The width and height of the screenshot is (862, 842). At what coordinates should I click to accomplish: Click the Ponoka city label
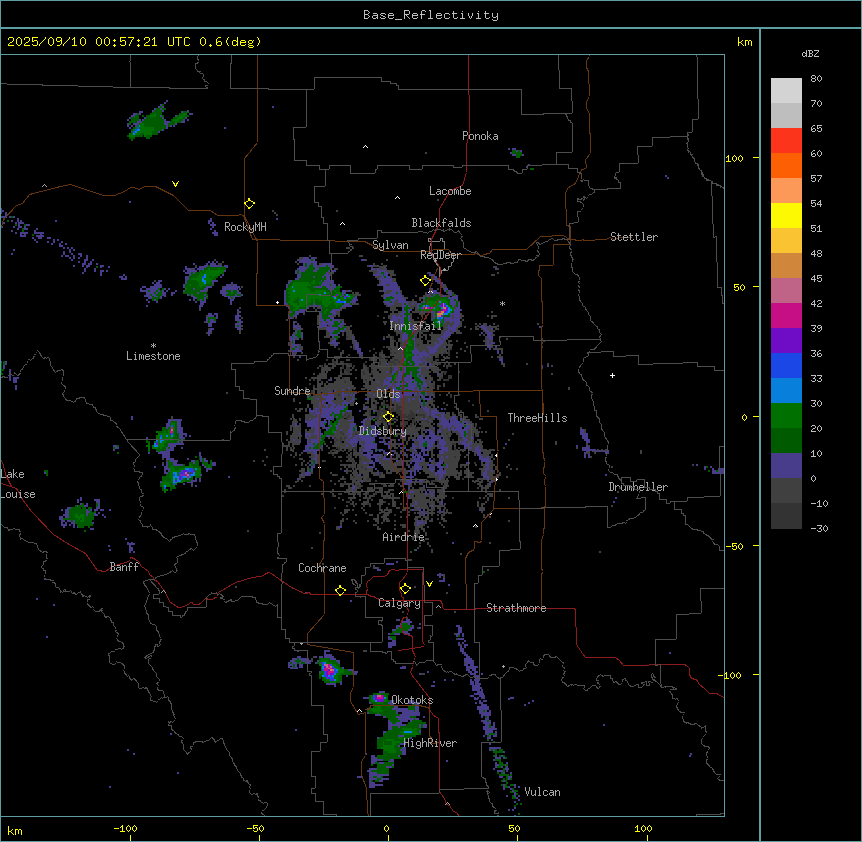pyautogui.click(x=480, y=136)
